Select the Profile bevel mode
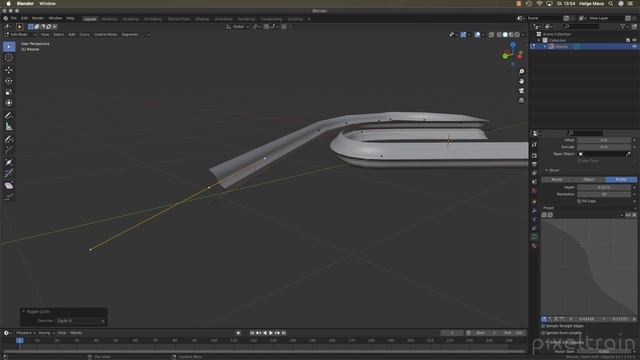 (621, 180)
